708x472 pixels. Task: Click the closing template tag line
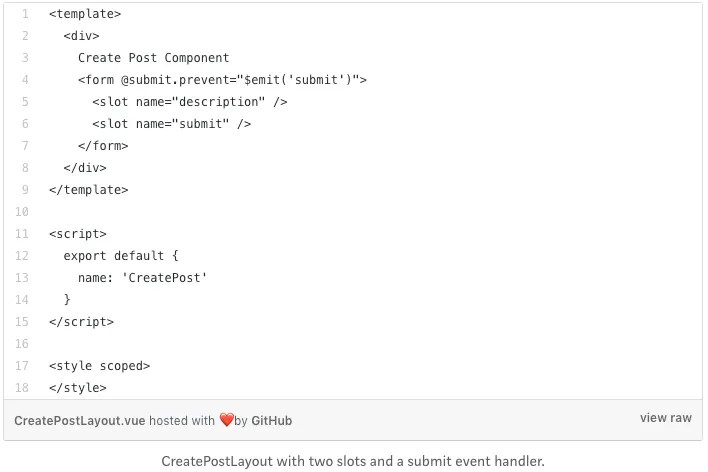(x=88, y=190)
